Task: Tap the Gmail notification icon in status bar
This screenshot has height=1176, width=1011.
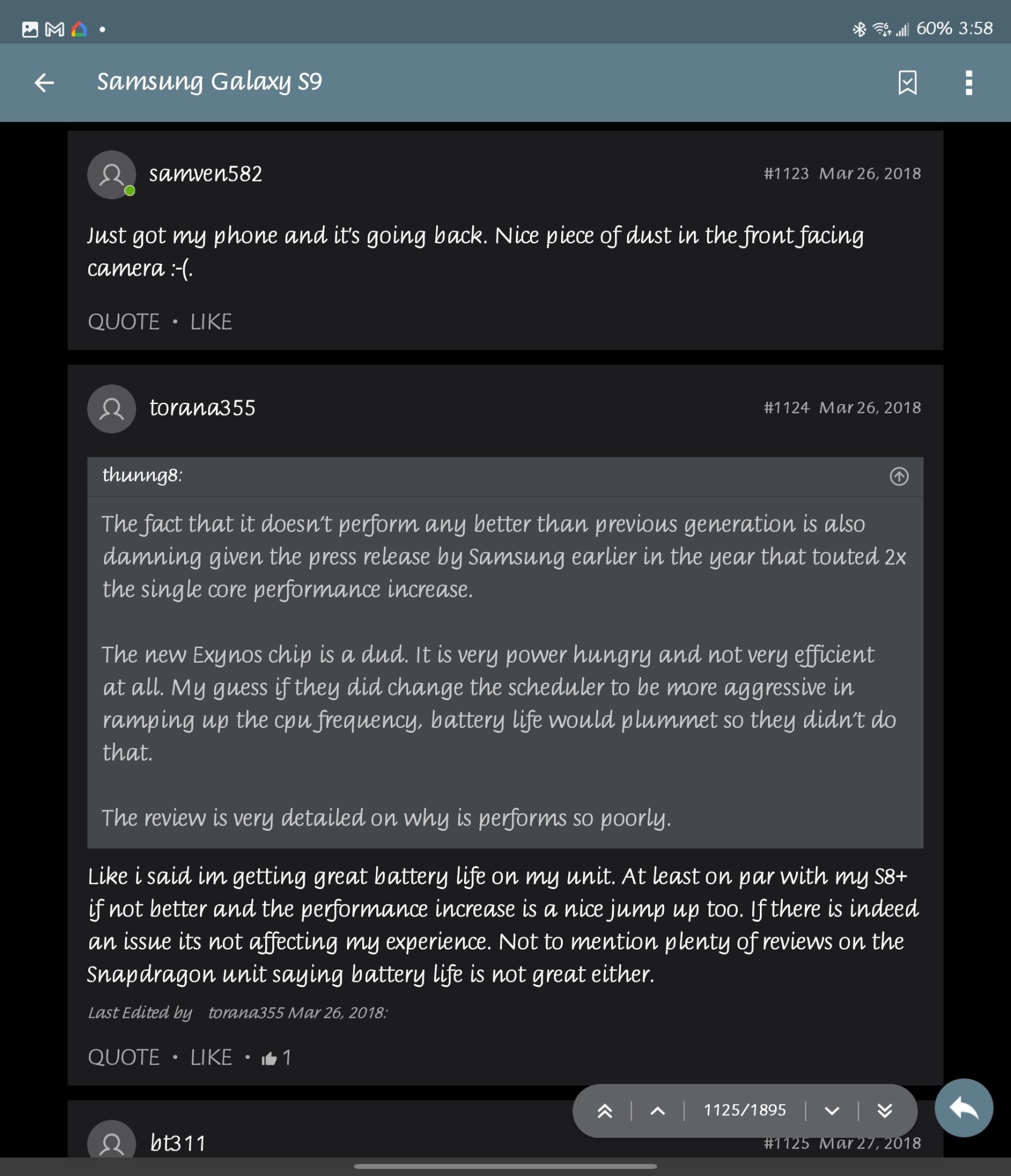Action: point(55,29)
